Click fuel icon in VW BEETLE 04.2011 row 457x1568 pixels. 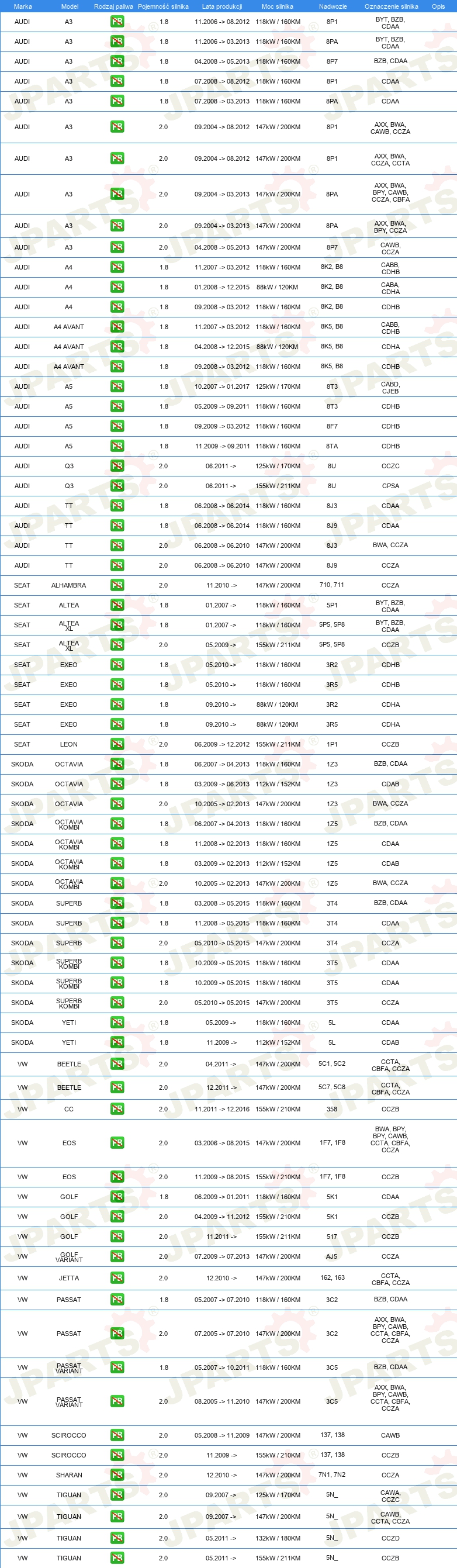tap(117, 1064)
